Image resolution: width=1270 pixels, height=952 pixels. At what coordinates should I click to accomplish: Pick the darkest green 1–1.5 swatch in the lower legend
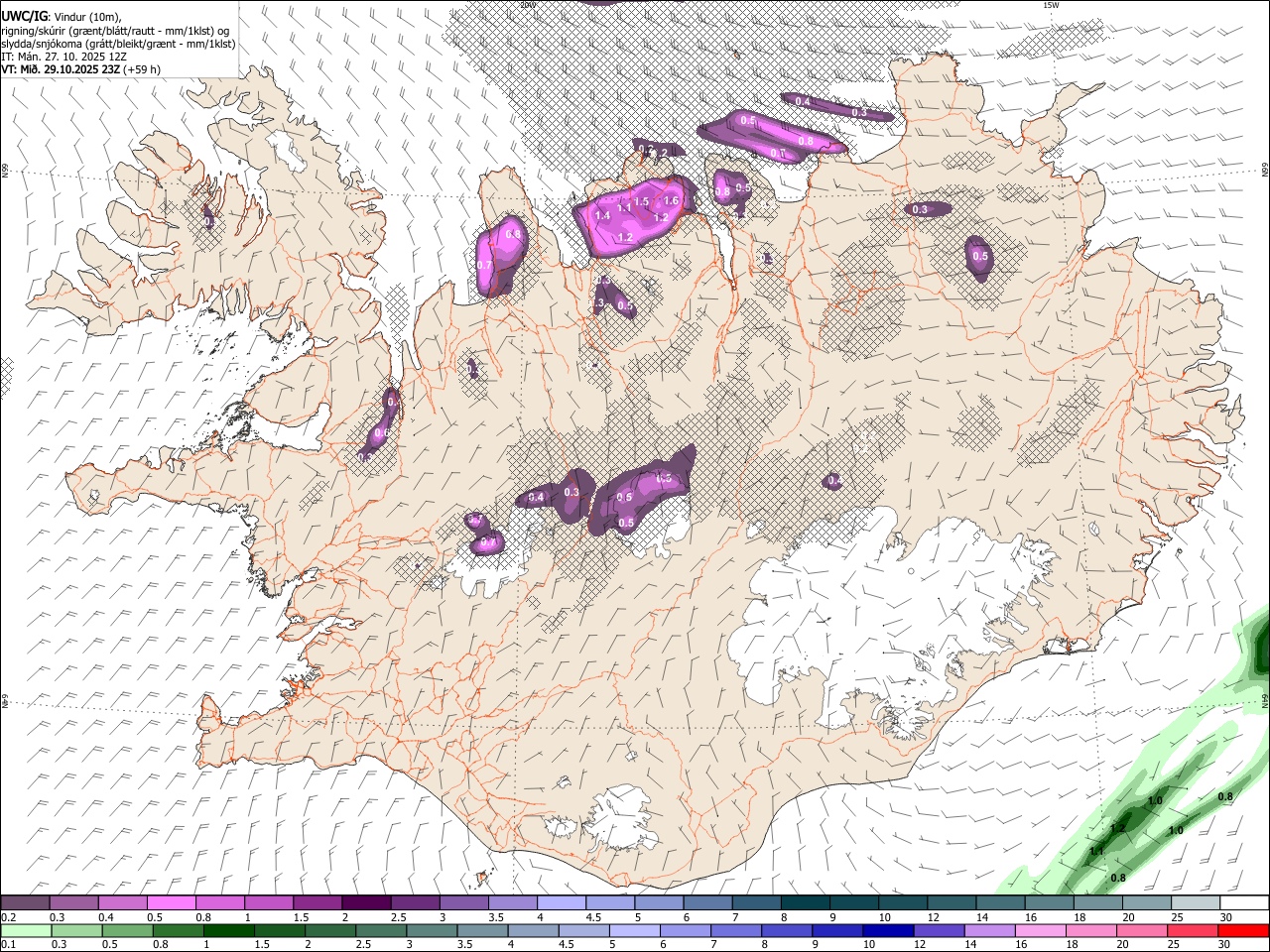[x=229, y=930]
